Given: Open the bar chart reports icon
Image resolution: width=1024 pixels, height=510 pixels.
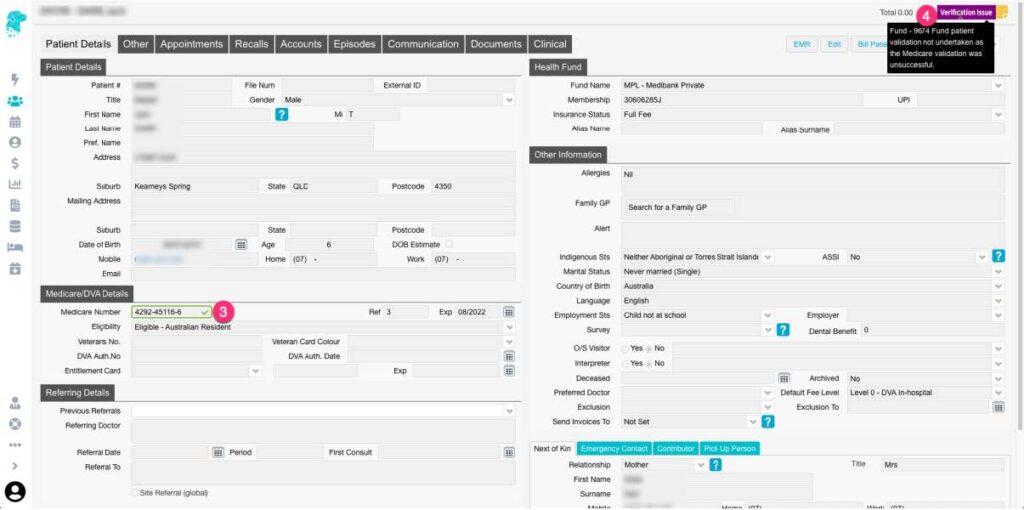Looking at the screenshot, I should (14, 183).
